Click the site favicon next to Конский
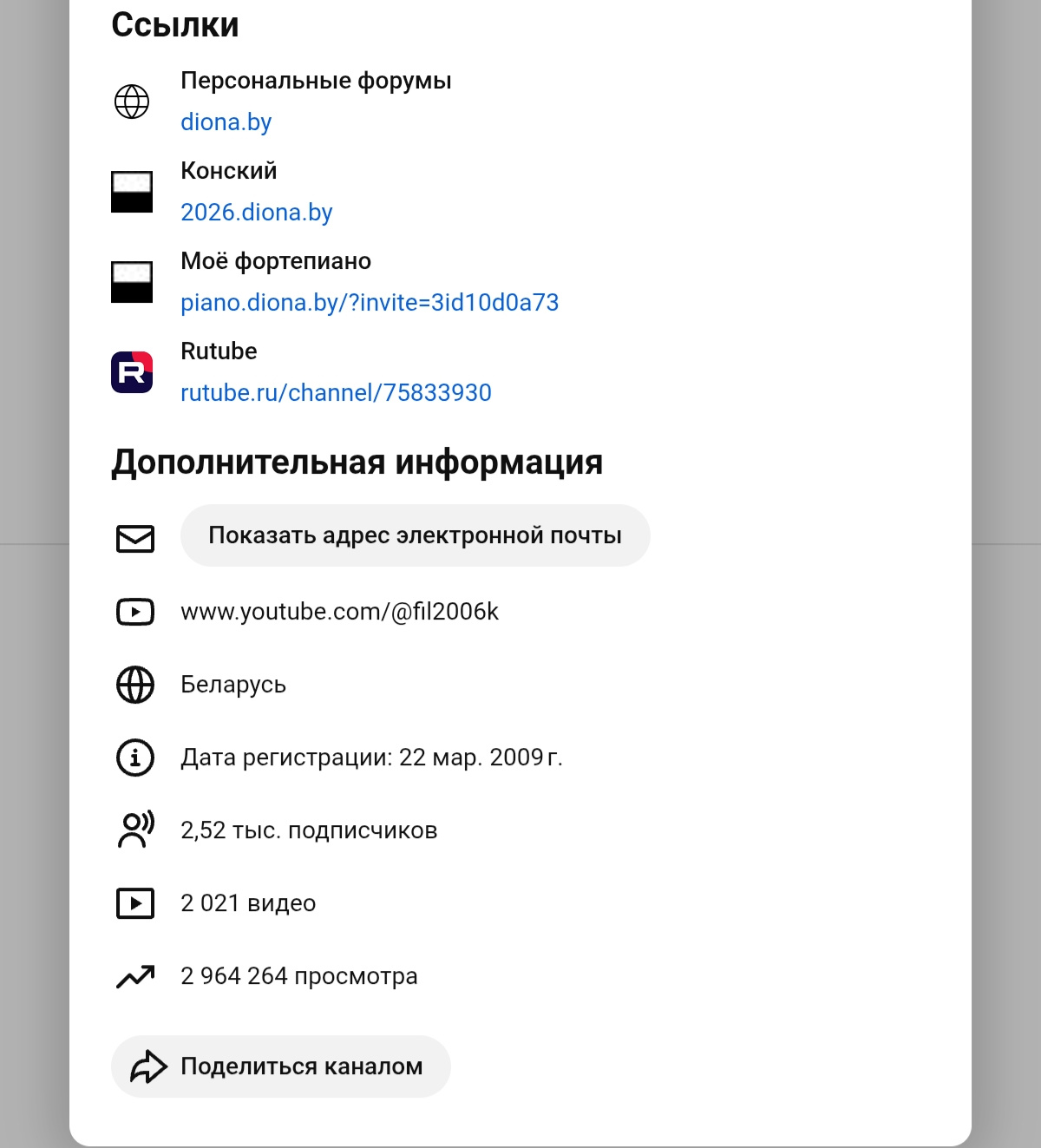This screenshot has height=1148, width=1041. pyautogui.click(x=132, y=192)
